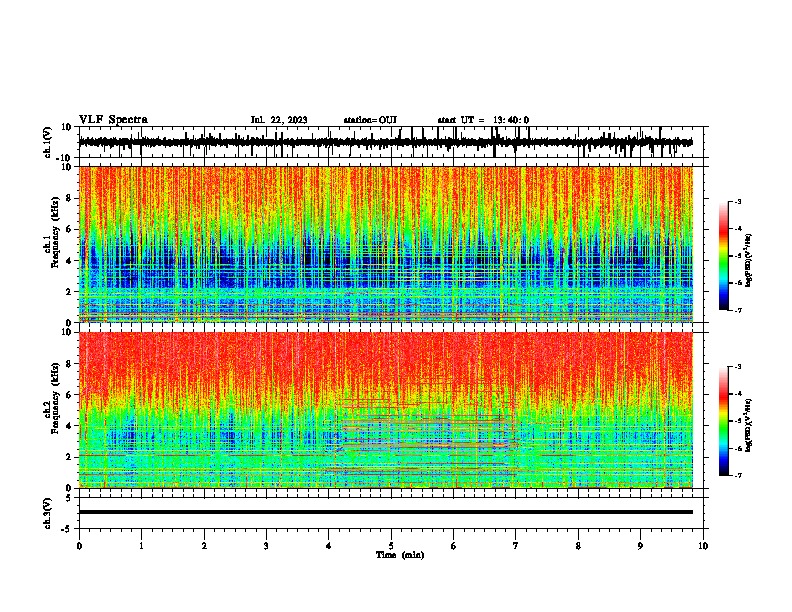
Task: Click the "ch.1(V)" waveform axis label
Action: (x=48, y=142)
